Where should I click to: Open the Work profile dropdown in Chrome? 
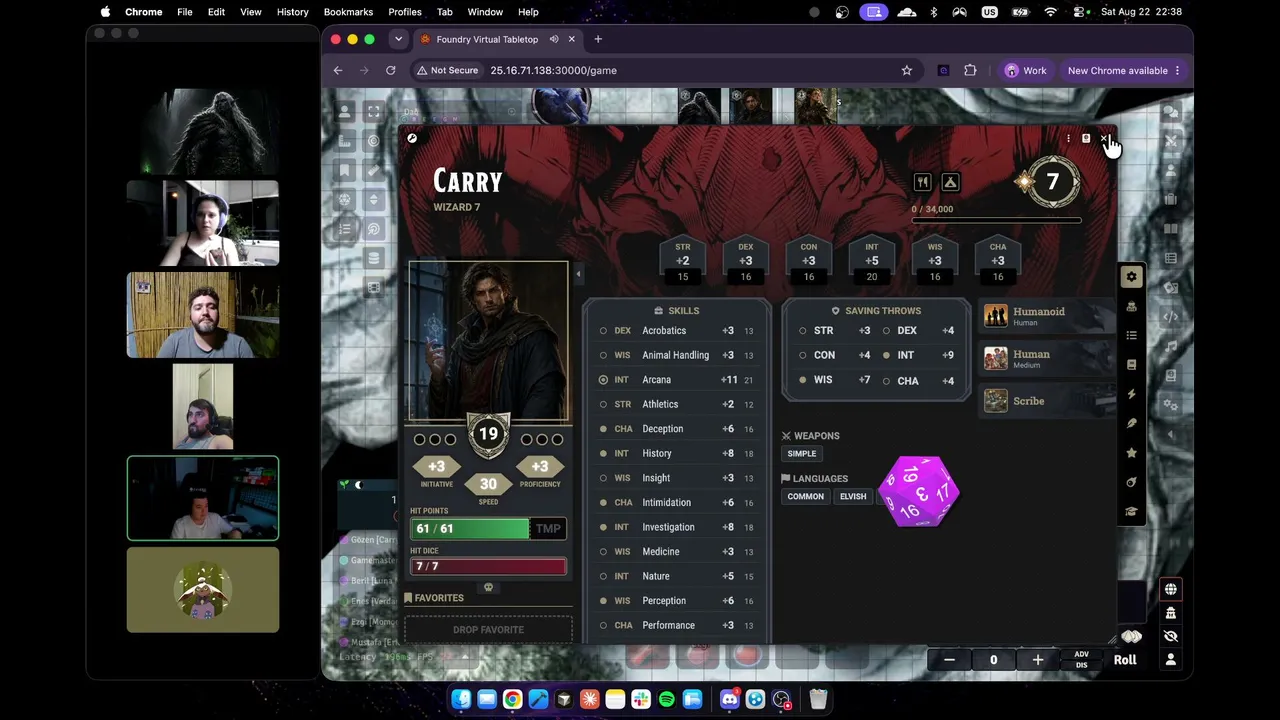click(x=1026, y=71)
